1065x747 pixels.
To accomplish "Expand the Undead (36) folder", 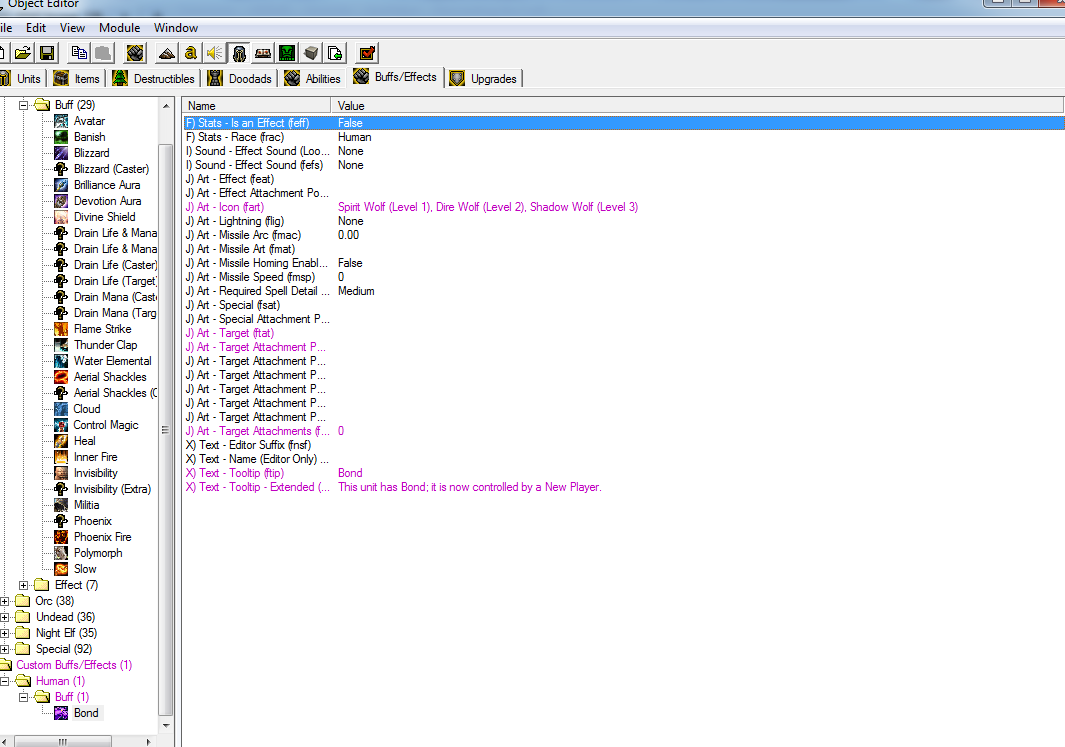I will [x=5, y=617].
